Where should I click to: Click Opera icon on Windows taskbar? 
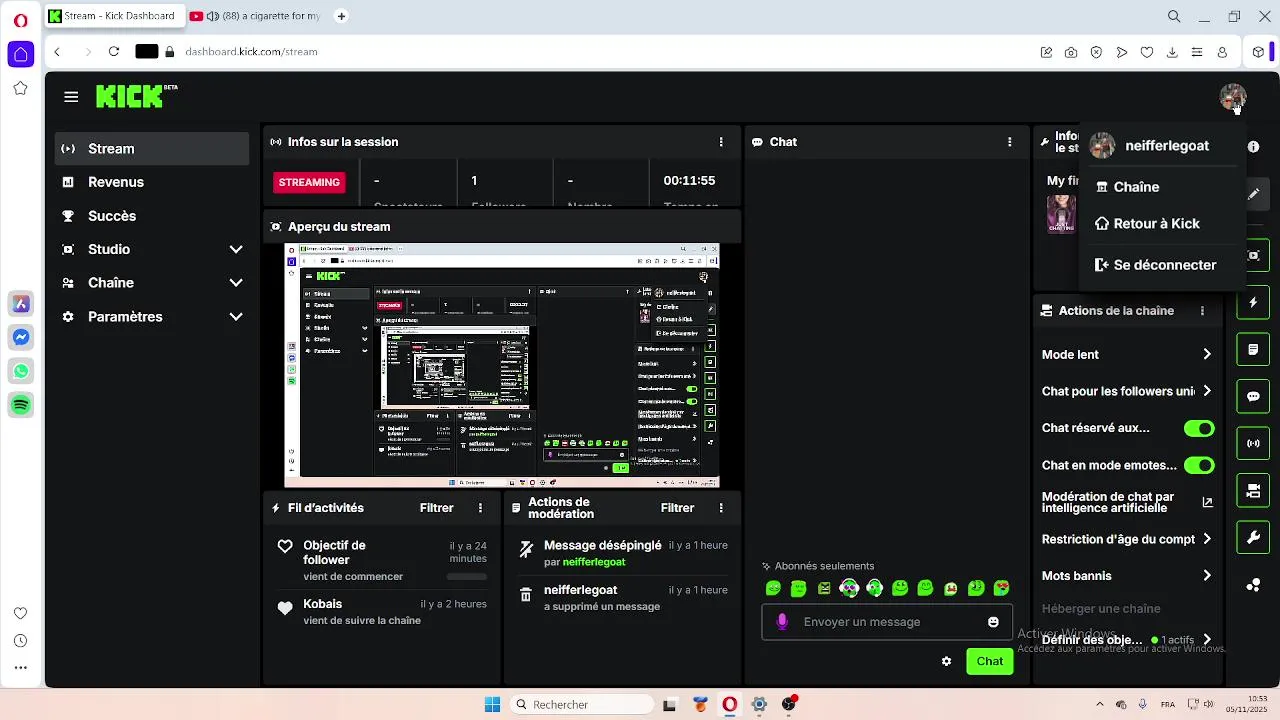click(729, 705)
